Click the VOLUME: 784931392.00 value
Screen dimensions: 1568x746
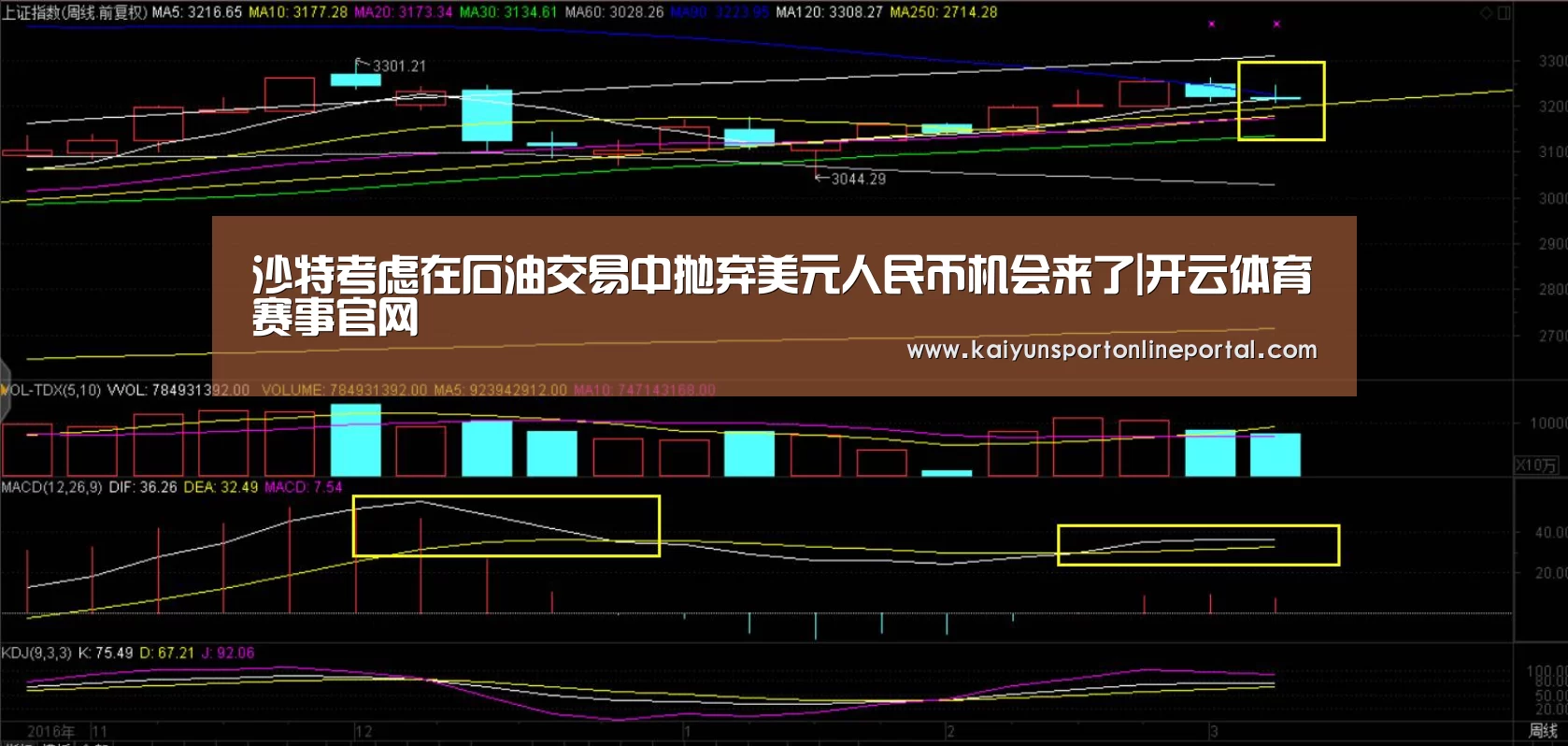click(344, 390)
